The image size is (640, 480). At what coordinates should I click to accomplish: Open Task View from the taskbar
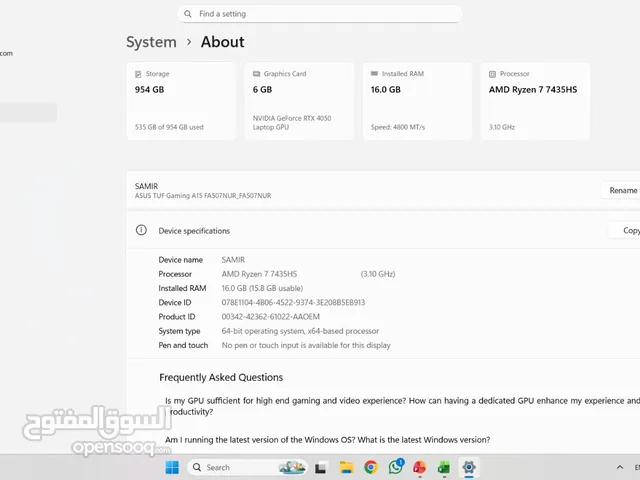pos(321,467)
